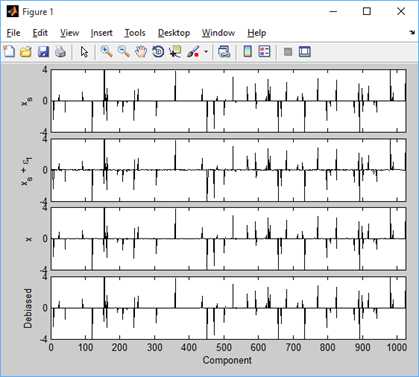Screen dimensions: 419x377
Task: Select the Brush data tool
Action: [x=193, y=52]
